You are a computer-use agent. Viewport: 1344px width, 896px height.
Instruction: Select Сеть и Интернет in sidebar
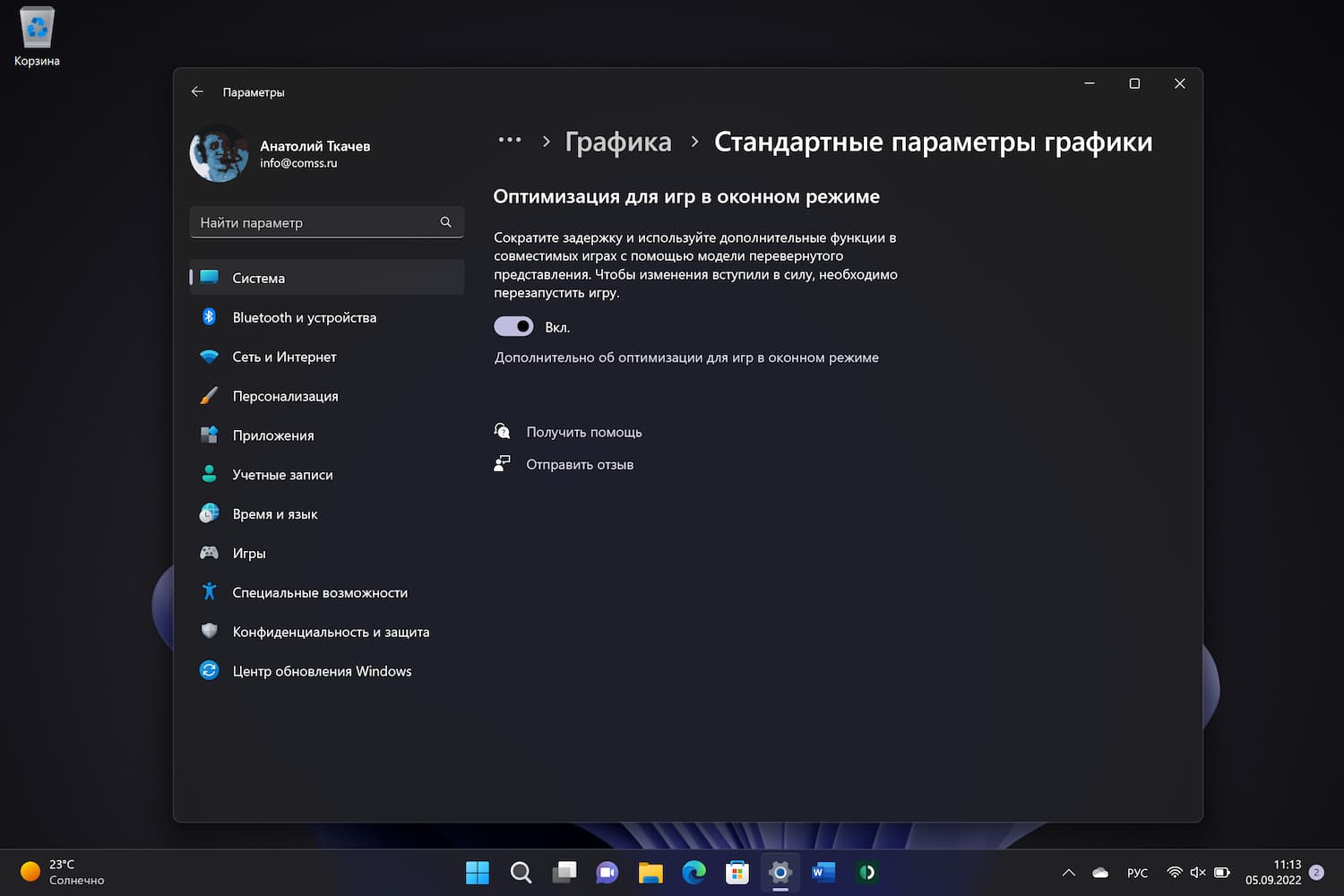pyautogui.click(x=284, y=357)
